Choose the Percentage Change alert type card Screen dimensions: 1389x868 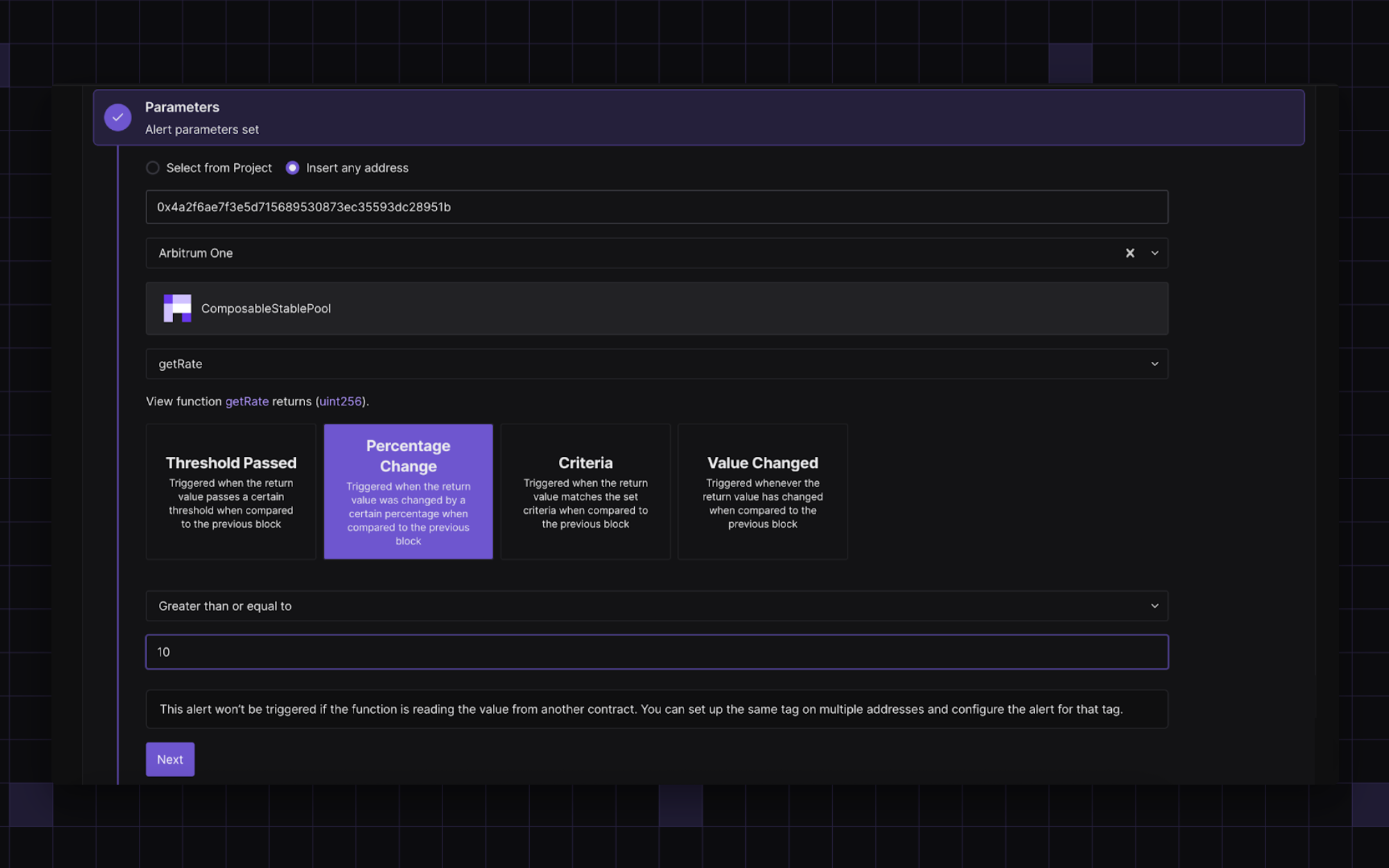point(408,492)
